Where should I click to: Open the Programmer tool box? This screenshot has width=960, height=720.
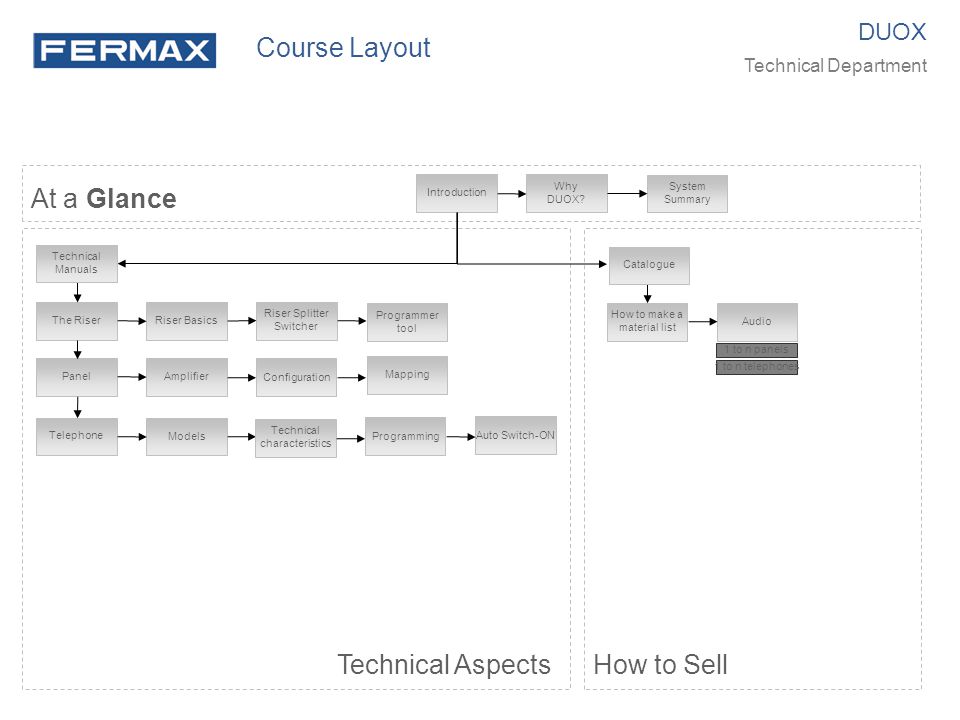(407, 322)
